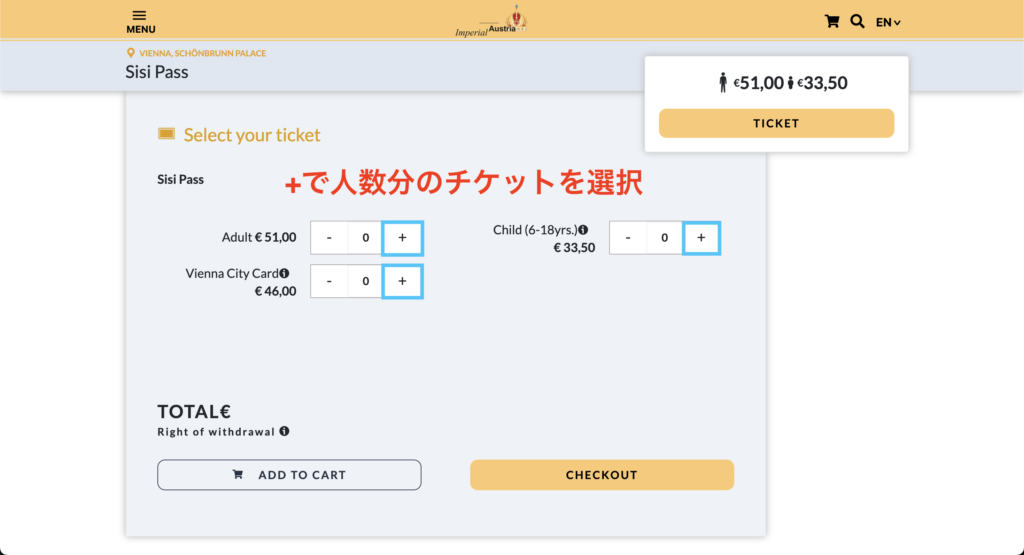Click the location pin icon by Vienna

[x=131, y=53]
